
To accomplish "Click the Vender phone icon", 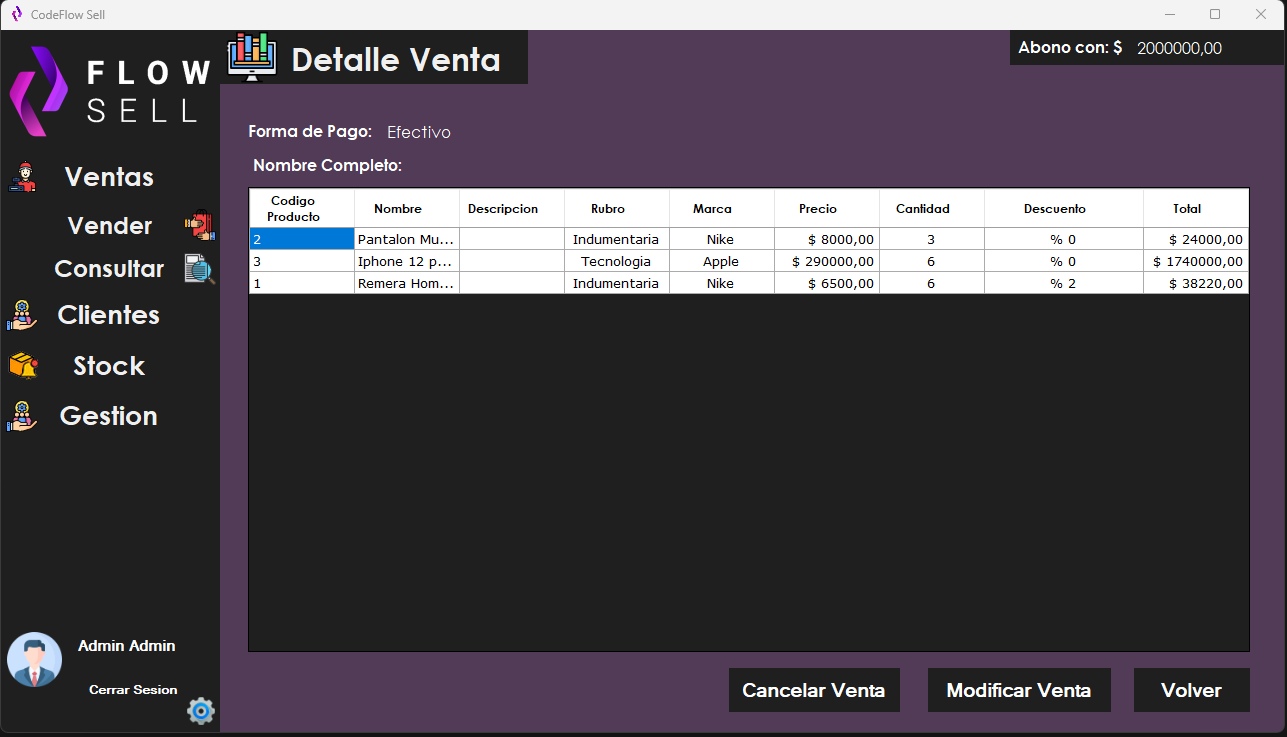I will tap(199, 225).
